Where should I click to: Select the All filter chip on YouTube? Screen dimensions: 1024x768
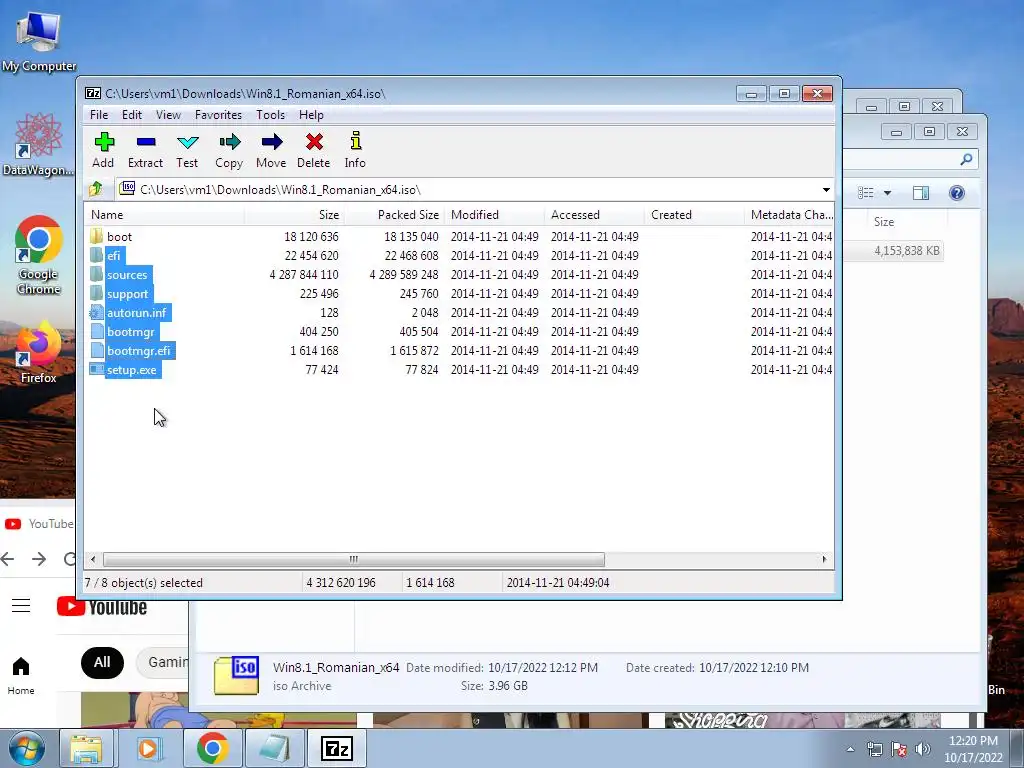pos(102,662)
